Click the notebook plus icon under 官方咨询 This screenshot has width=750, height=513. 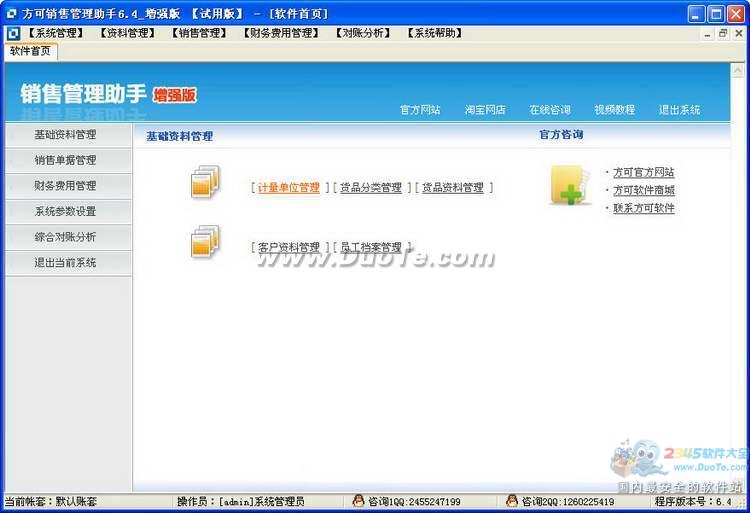point(569,185)
